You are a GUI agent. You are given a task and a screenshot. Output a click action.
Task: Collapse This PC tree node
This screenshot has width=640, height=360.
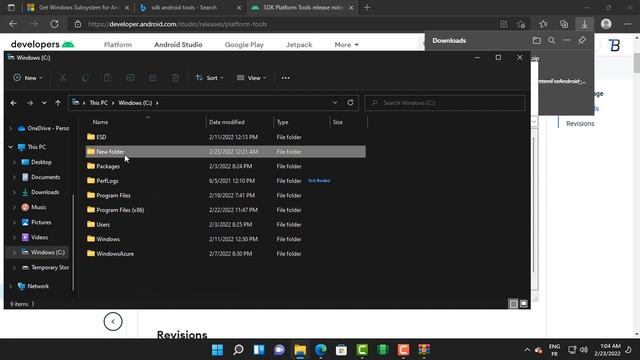pos(11,147)
